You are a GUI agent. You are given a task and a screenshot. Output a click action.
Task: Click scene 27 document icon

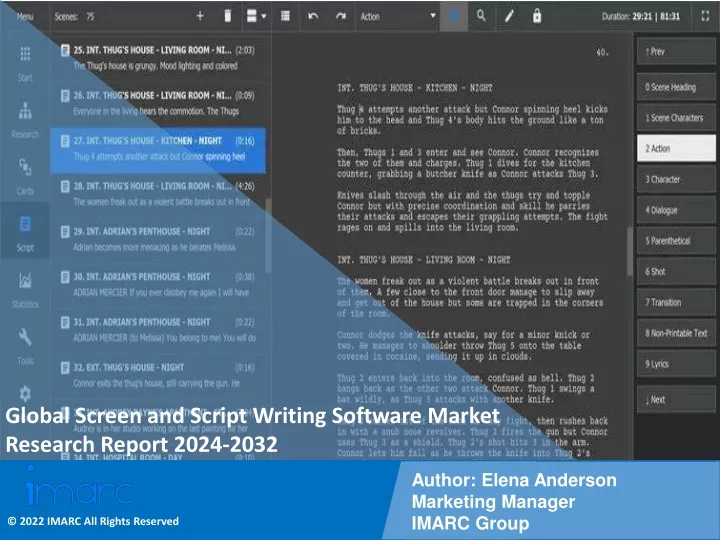[x=65, y=141]
